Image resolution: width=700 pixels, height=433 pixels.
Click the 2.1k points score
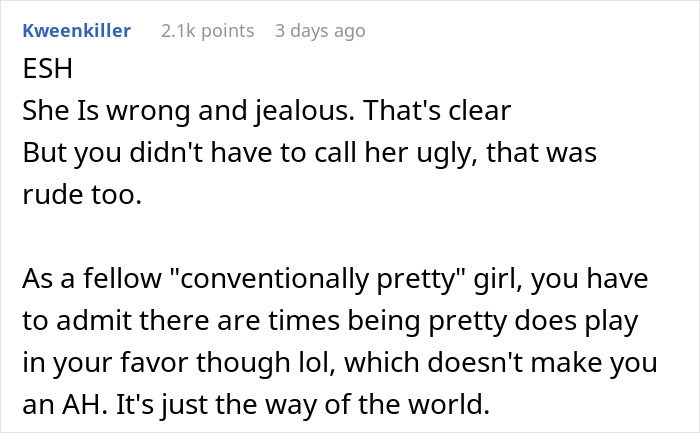click(207, 31)
